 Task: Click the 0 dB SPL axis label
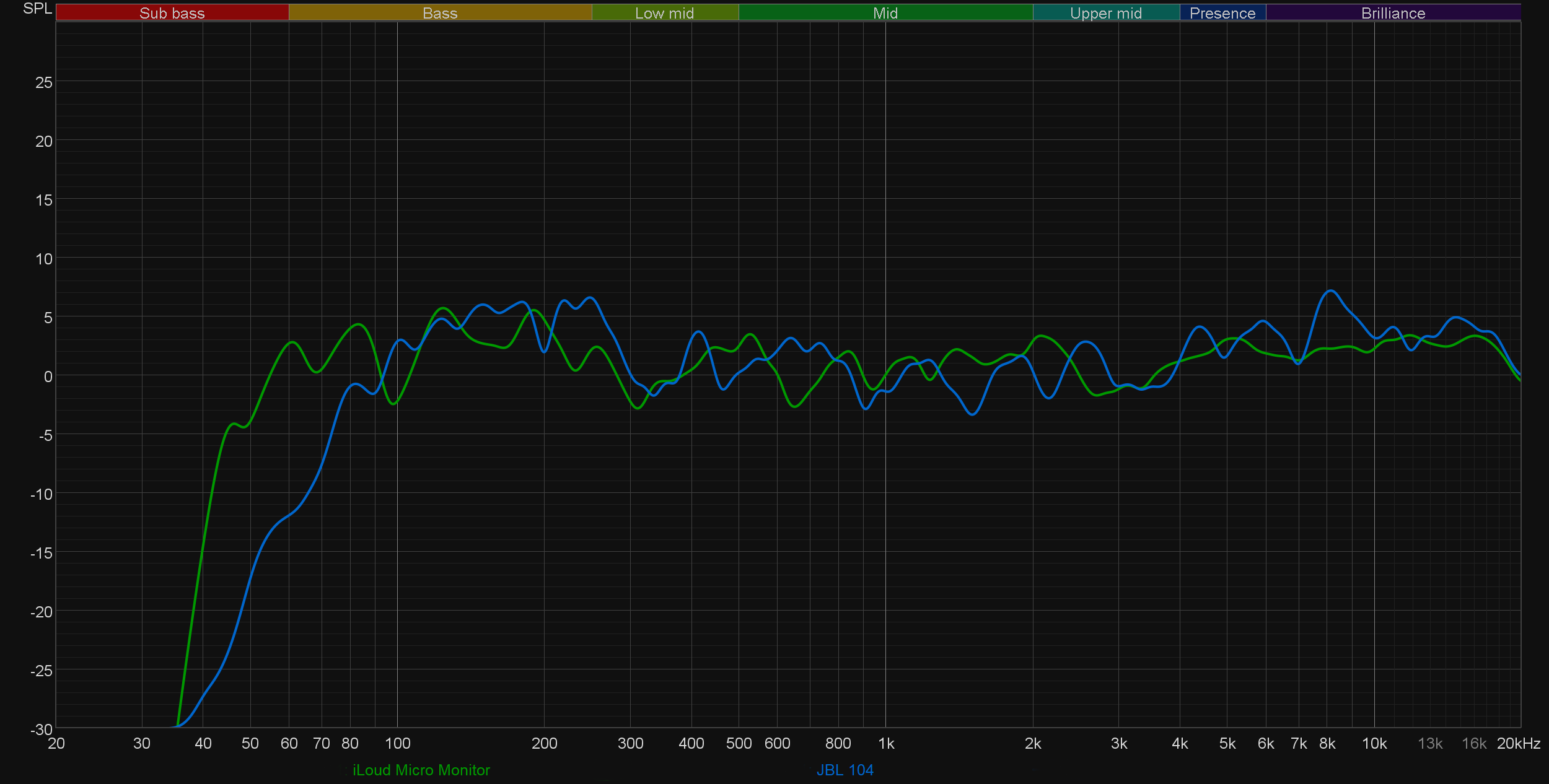[x=48, y=377]
